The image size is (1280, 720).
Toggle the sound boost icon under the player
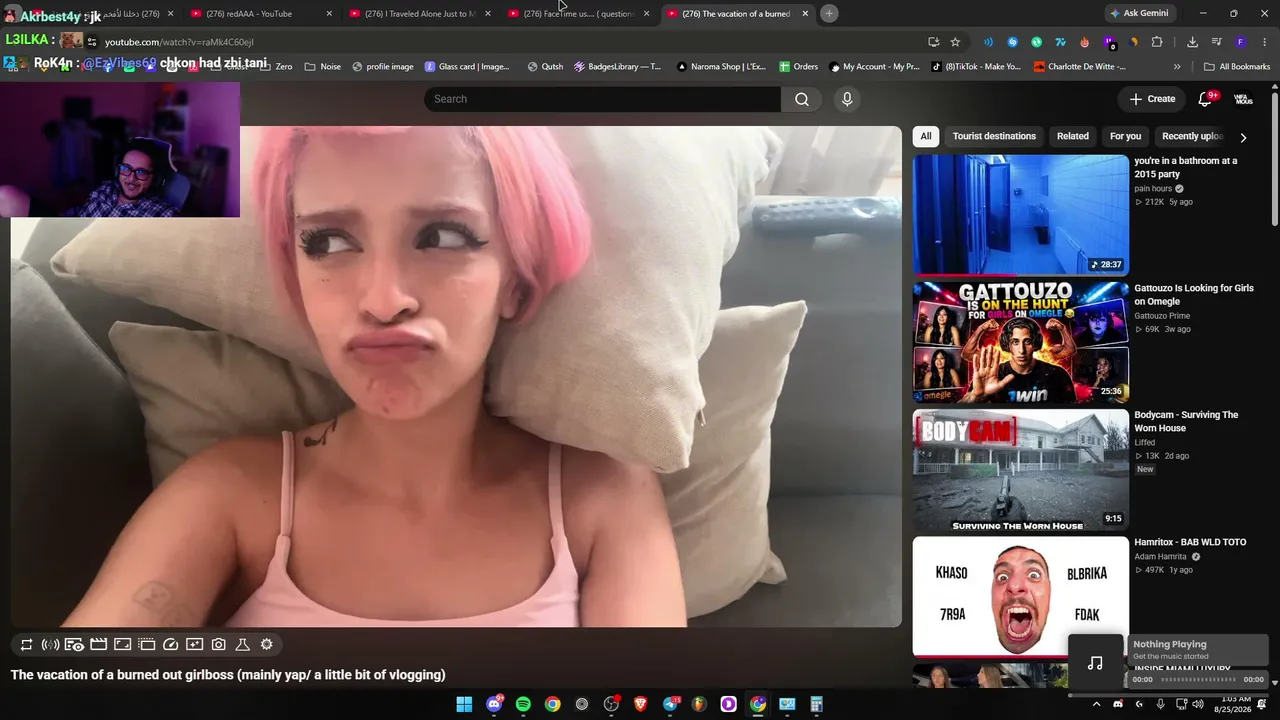click(x=50, y=645)
